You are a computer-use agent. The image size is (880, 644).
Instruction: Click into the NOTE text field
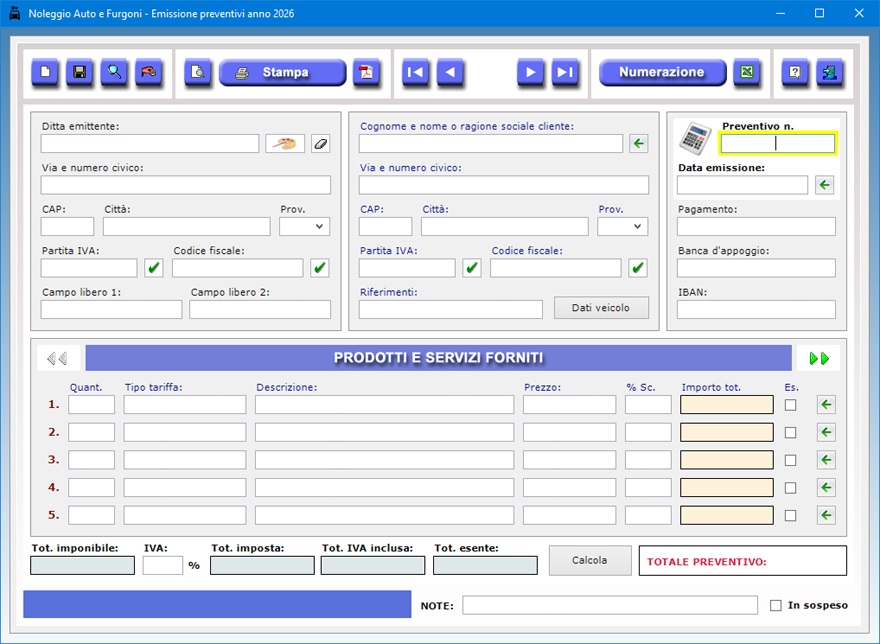point(609,606)
